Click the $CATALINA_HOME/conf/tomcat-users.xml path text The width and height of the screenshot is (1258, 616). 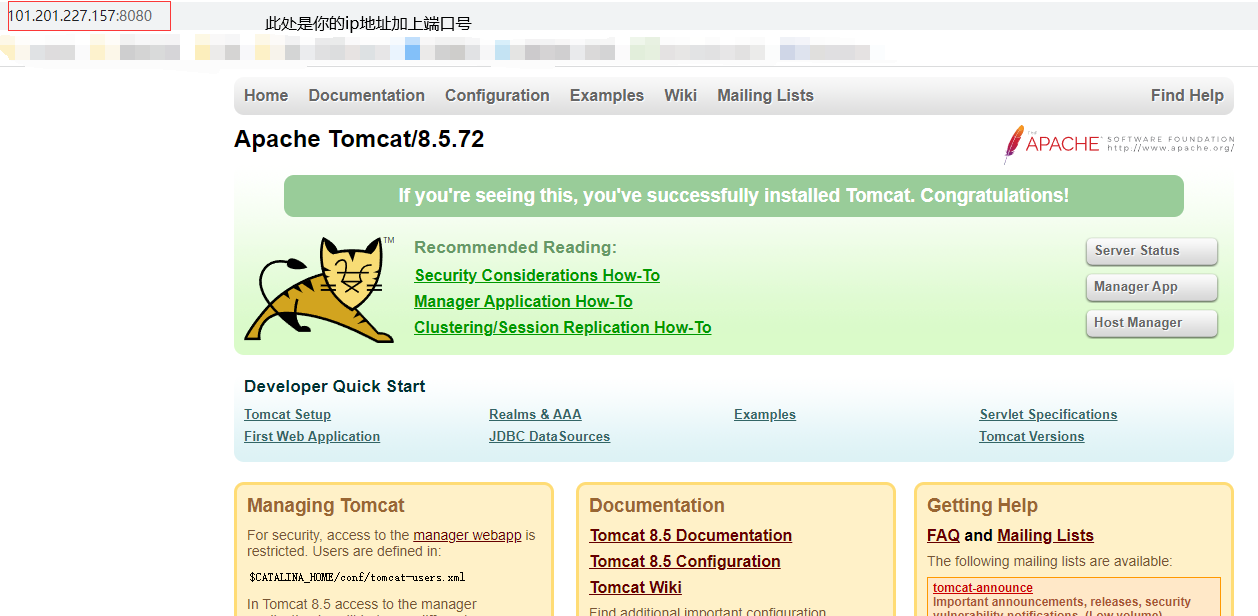(357, 577)
